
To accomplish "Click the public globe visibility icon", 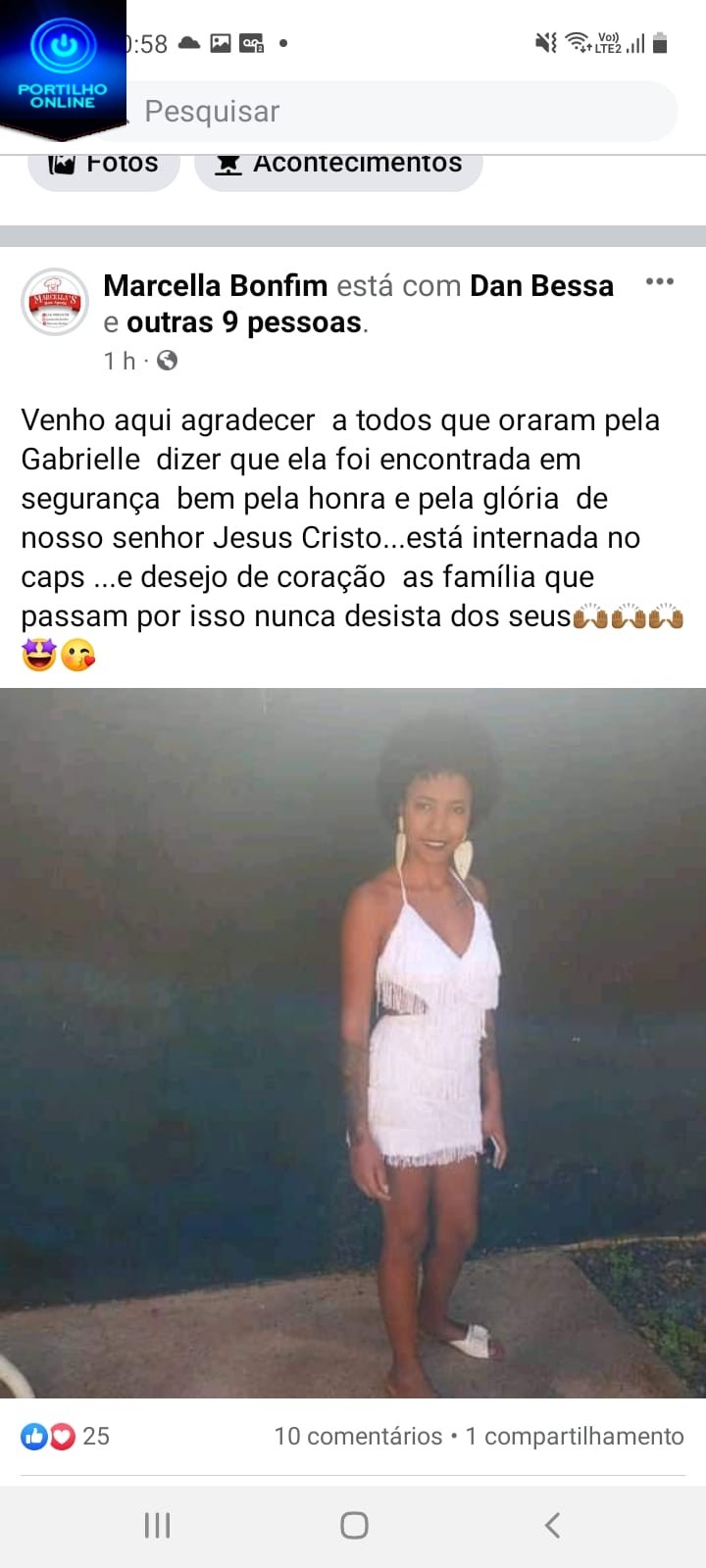I will coord(168,361).
